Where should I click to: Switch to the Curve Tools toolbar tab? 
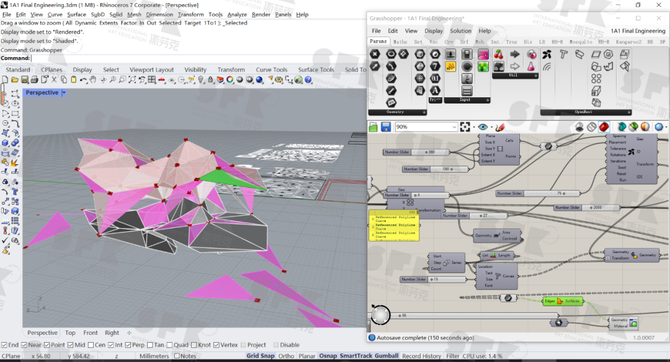[x=271, y=70]
